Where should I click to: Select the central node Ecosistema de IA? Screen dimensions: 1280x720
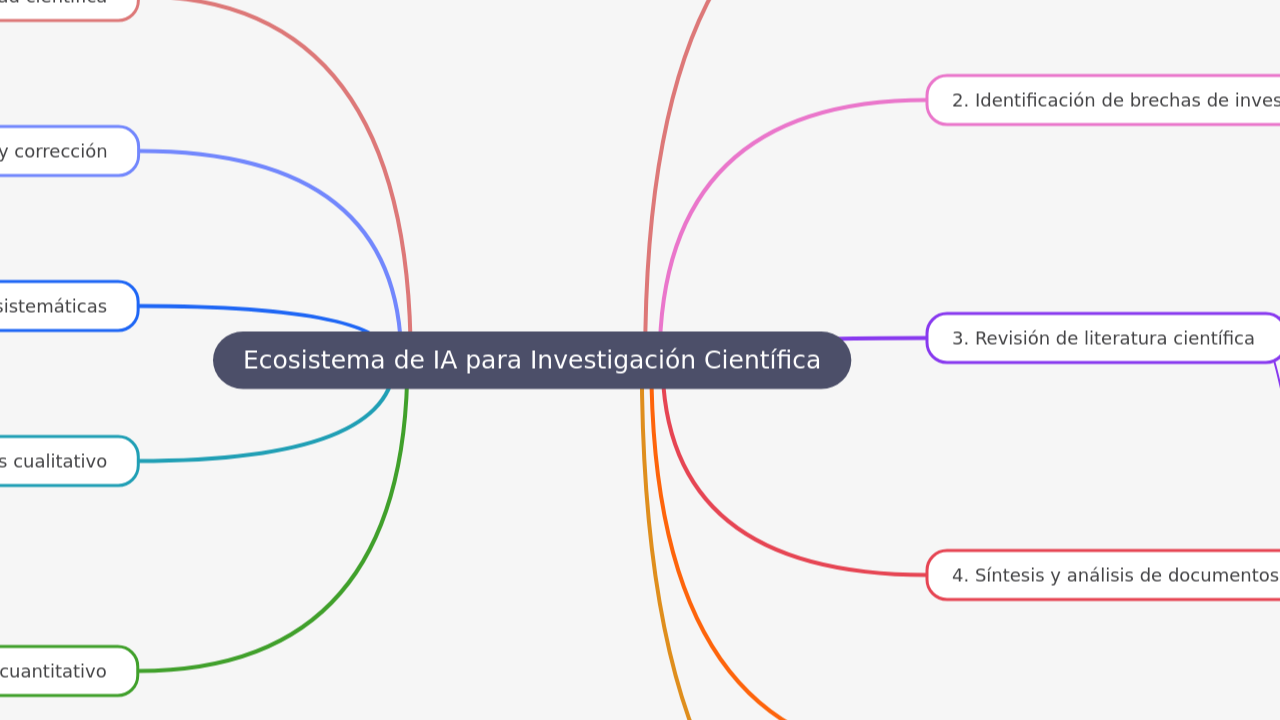(531, 359)
